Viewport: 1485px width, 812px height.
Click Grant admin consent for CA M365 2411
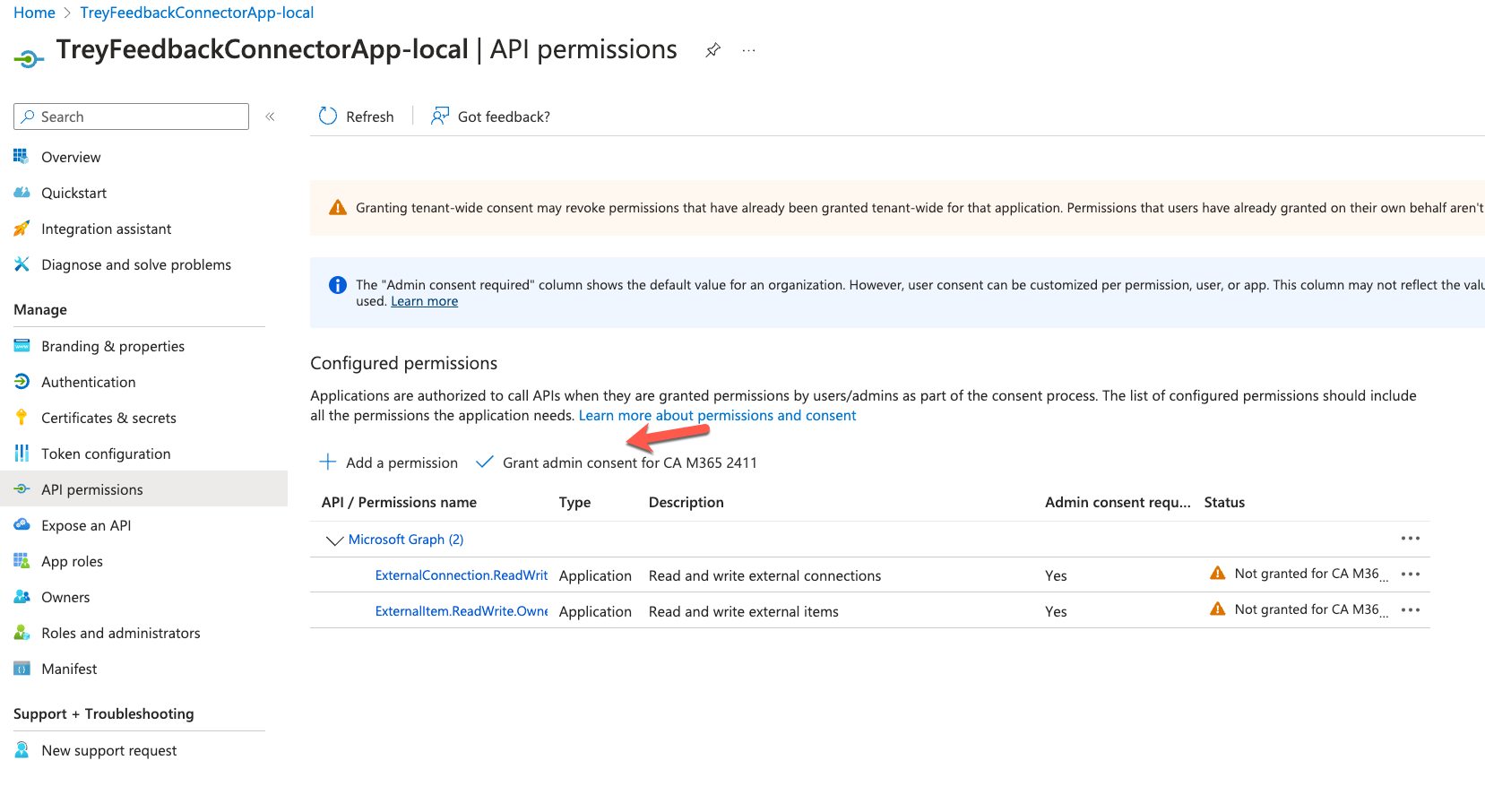tap(617, 462)
